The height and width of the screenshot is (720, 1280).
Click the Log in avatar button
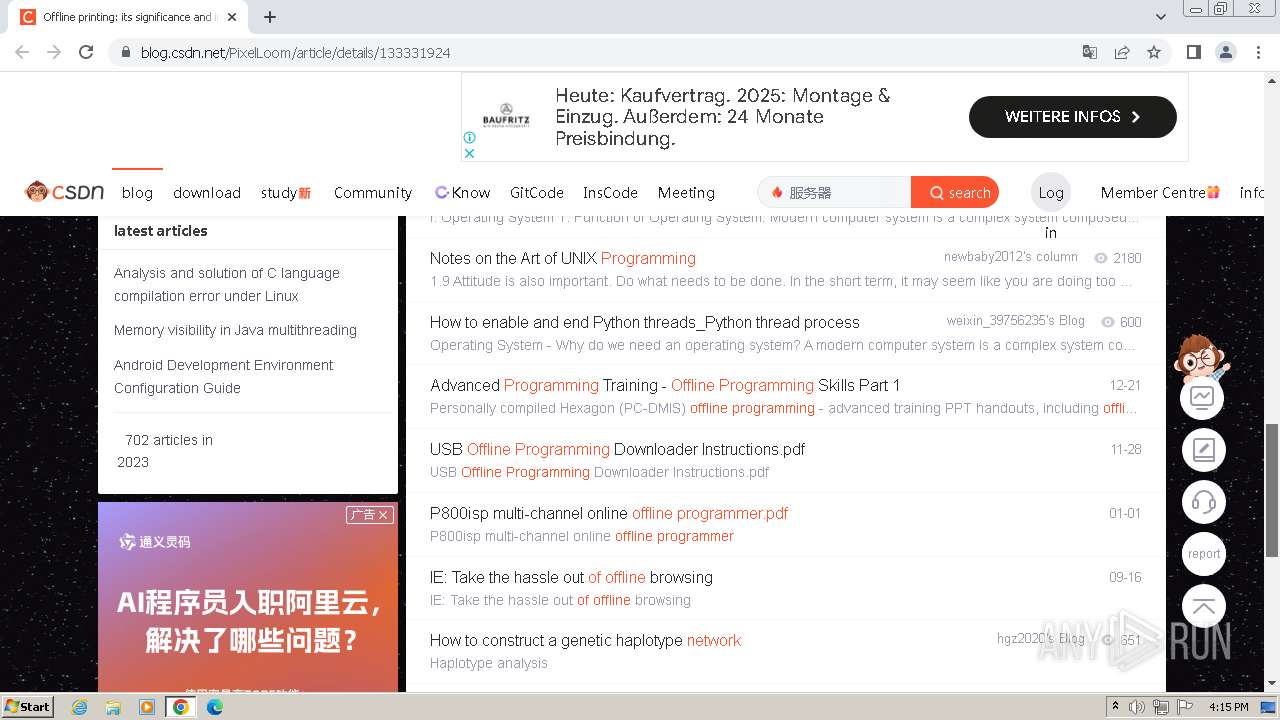point(1050,192)
